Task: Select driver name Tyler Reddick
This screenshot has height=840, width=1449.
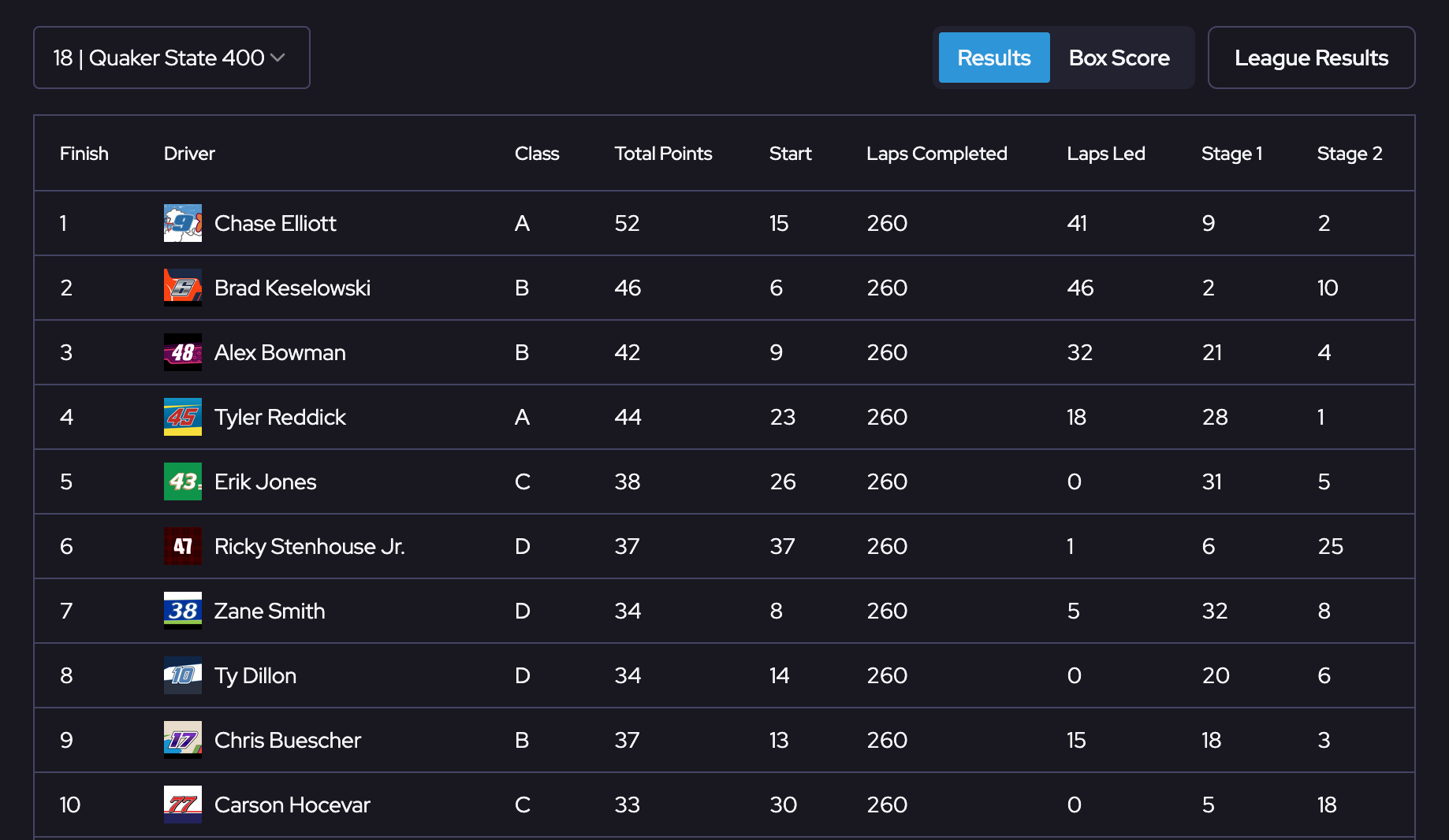Action: (280, 417)
